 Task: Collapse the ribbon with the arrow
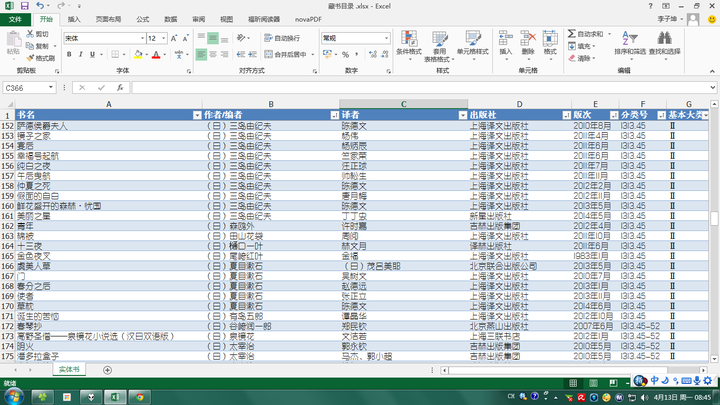click(712, 71)
